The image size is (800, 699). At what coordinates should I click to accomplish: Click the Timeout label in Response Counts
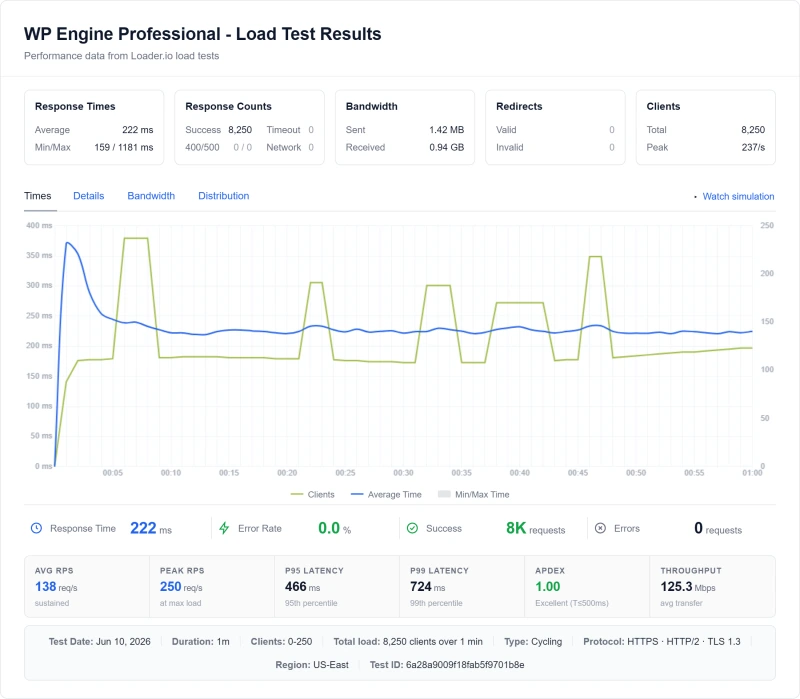click(x=283, y=130)
